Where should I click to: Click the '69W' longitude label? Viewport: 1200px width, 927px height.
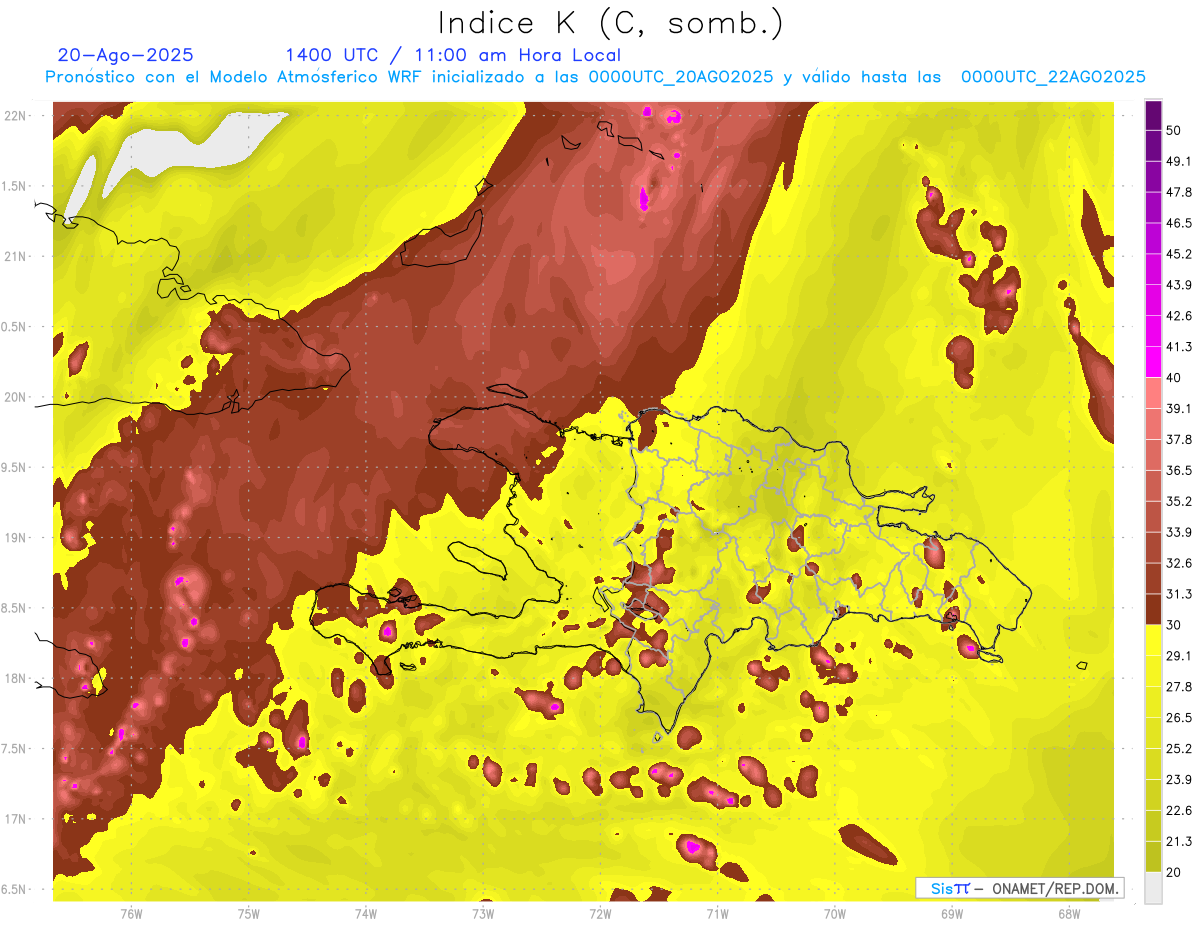tap(951, 914)
